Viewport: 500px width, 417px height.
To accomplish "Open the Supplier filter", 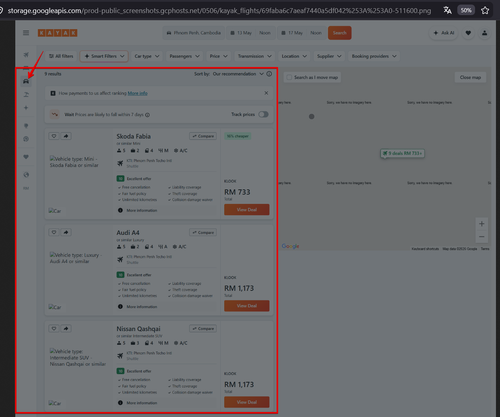I will click(x=329, y=56).
